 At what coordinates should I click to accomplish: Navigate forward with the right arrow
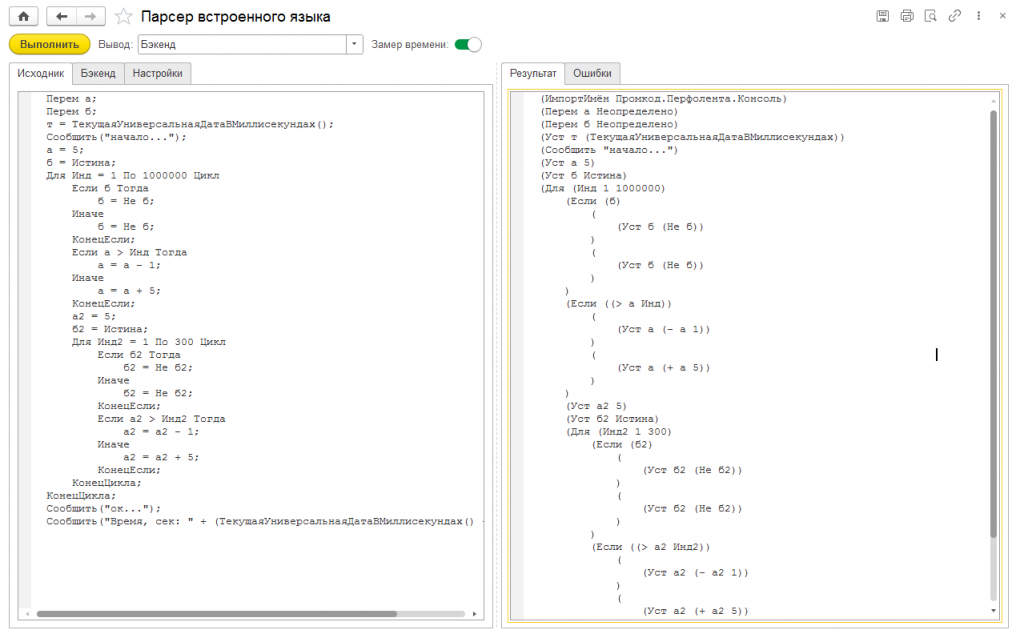pyautogui.click(x=90, y=16)
